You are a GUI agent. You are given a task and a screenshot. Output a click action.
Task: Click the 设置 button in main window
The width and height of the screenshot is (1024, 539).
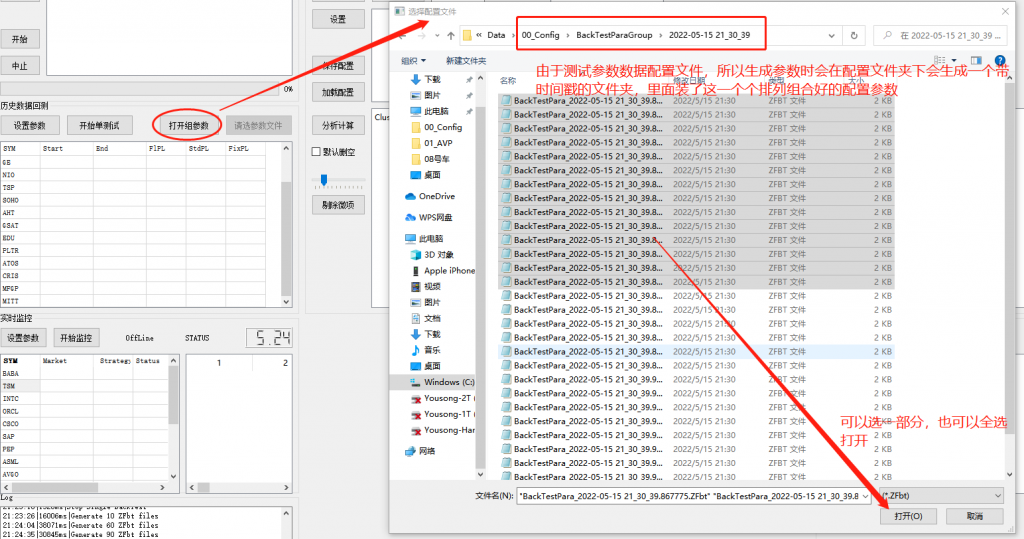338,20
